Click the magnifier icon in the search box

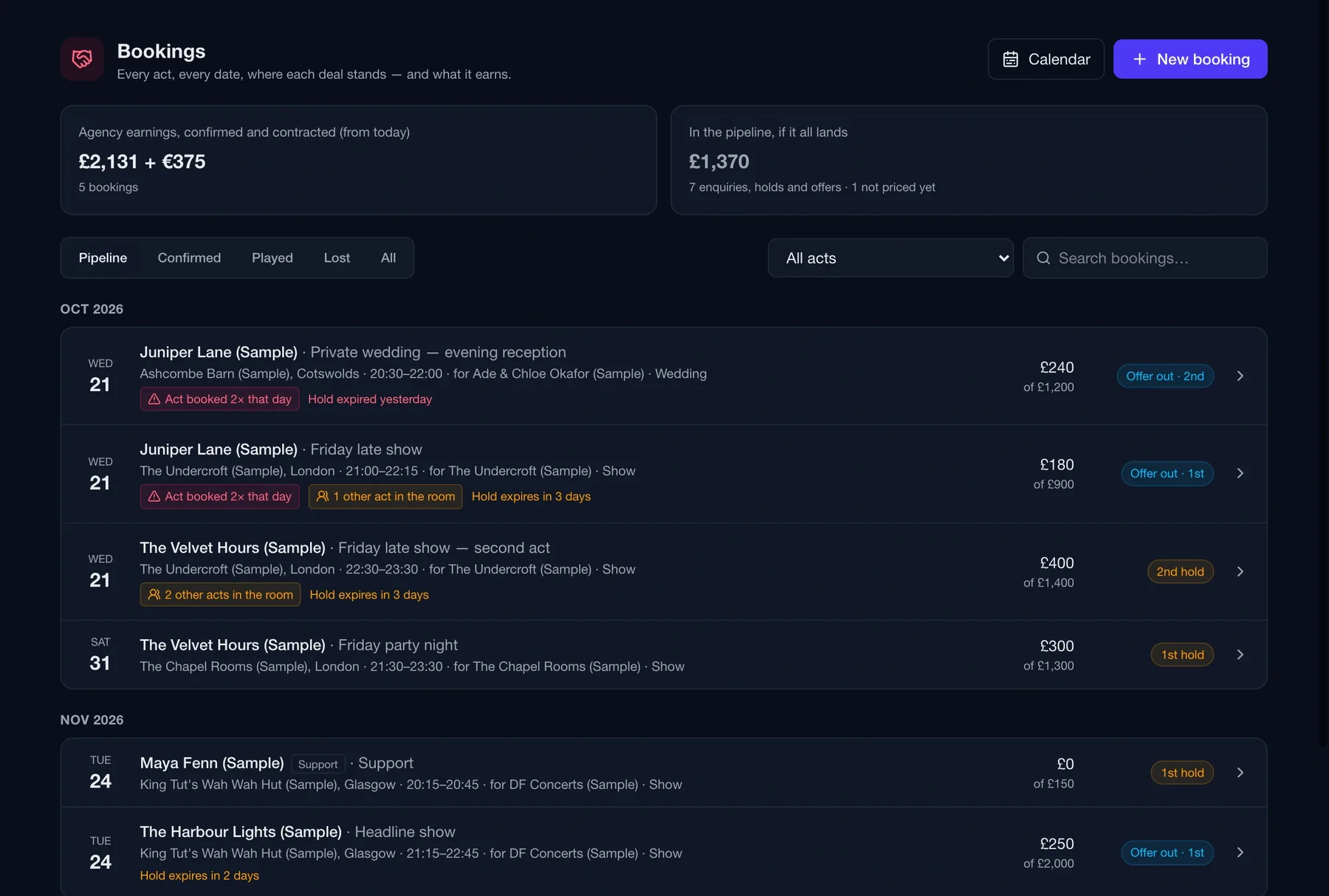(x=1043, y=258)
